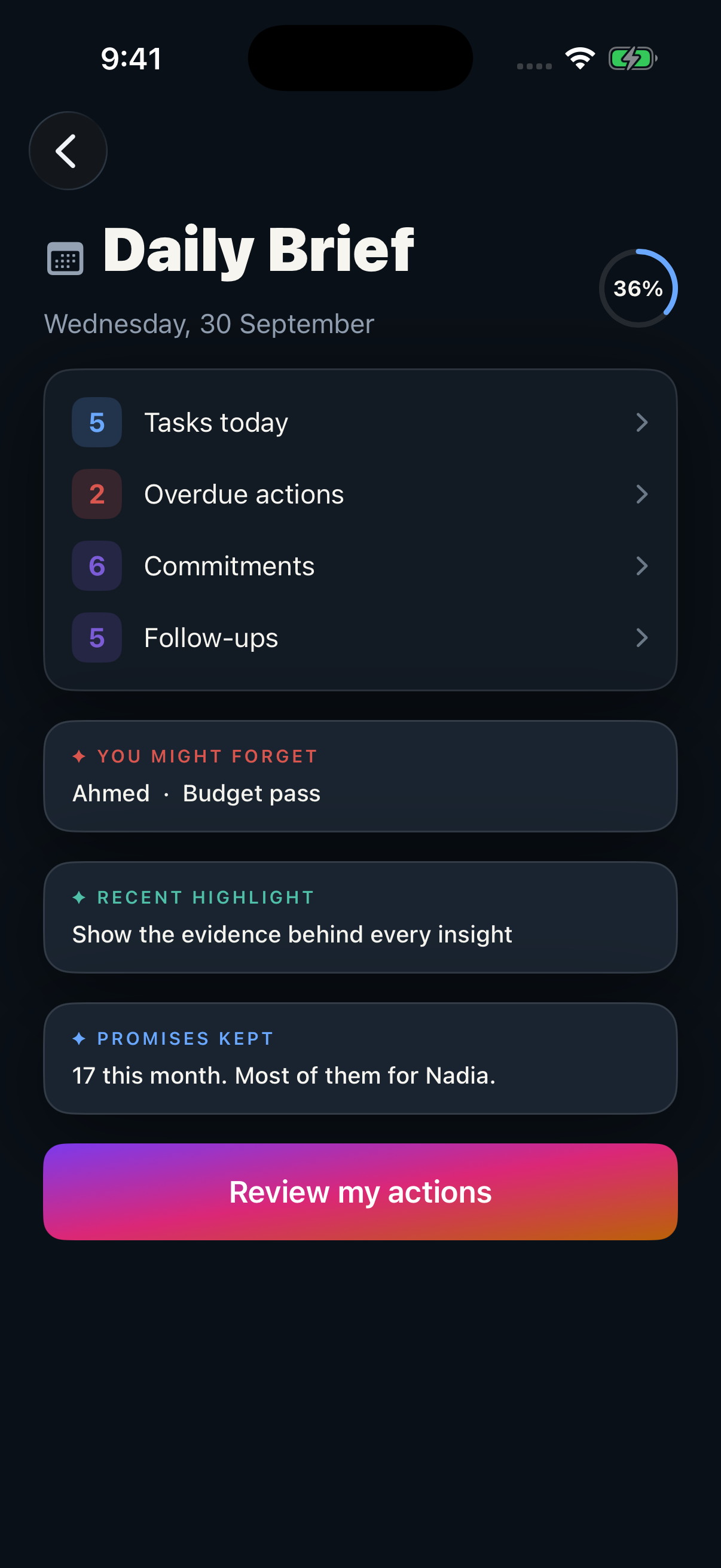This screenshot has height=1568, width=721.
Task: Open Follow-ups using the right chevron
Action: (x=642, y=638)
